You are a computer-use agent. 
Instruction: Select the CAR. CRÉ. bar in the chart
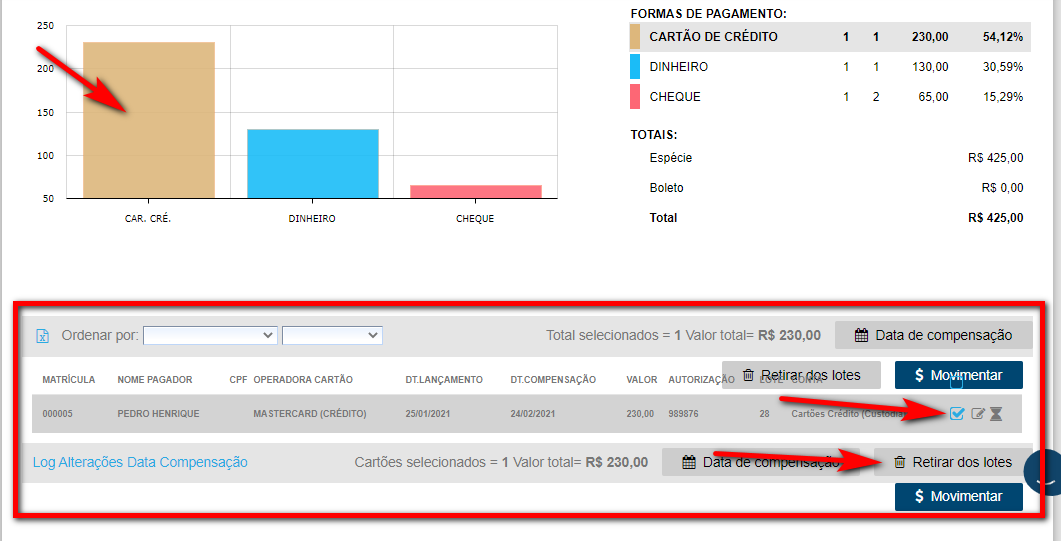click(x=148, y=120)
